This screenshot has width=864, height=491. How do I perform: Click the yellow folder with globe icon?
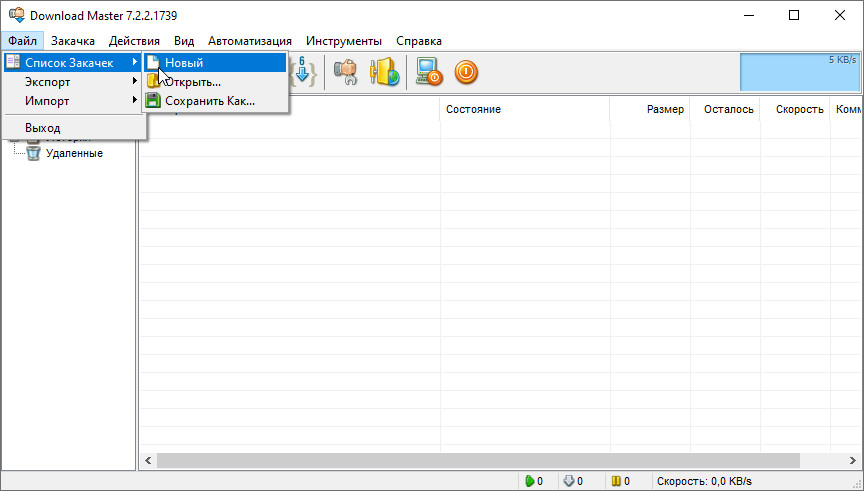(x=386, y=72)
